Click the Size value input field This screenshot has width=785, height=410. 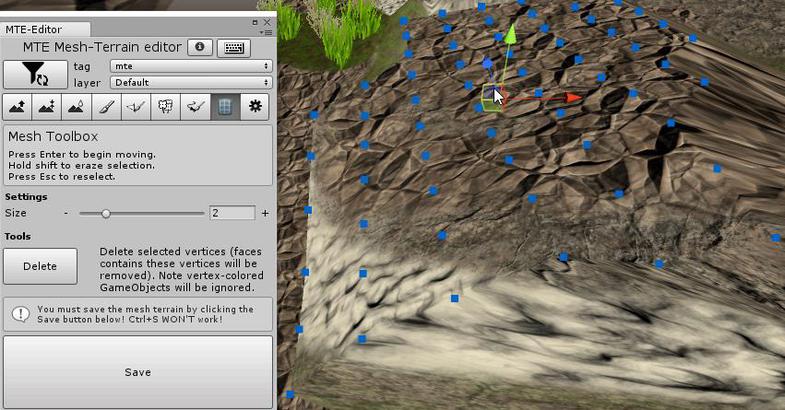pos(232,213)
